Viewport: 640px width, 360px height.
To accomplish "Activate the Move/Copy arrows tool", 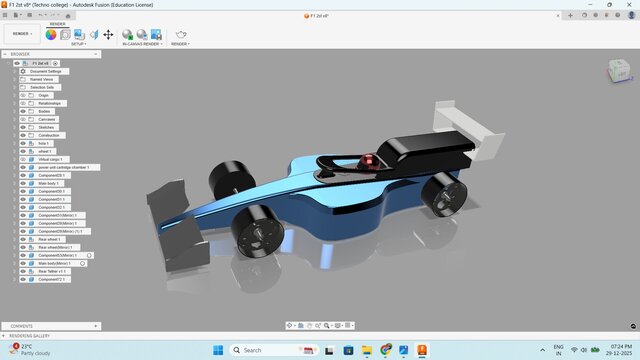I will [x=108, y=35].
